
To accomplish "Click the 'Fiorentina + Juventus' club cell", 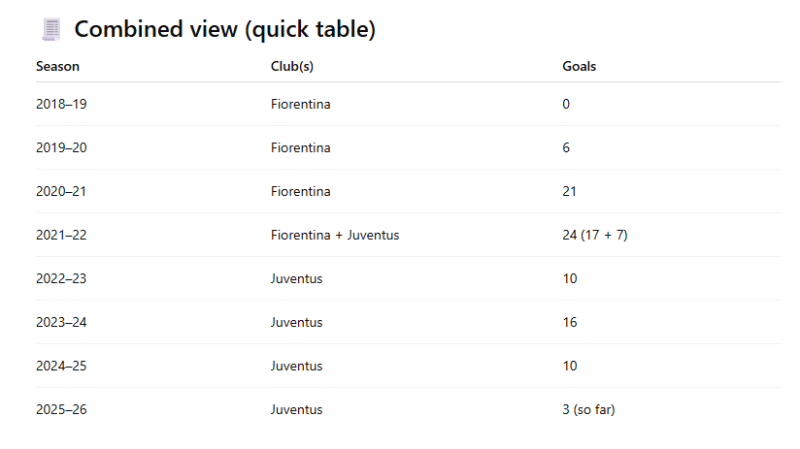I will (x=335, y=235).
